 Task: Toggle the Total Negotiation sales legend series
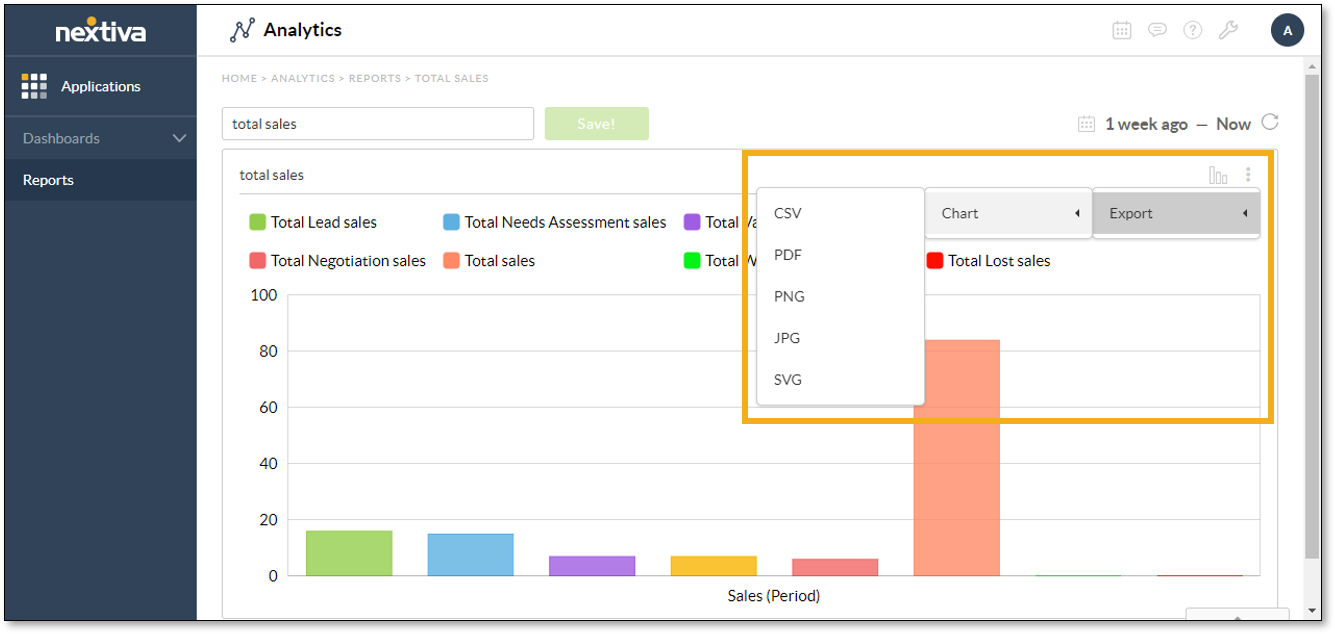tap(337, 260)
